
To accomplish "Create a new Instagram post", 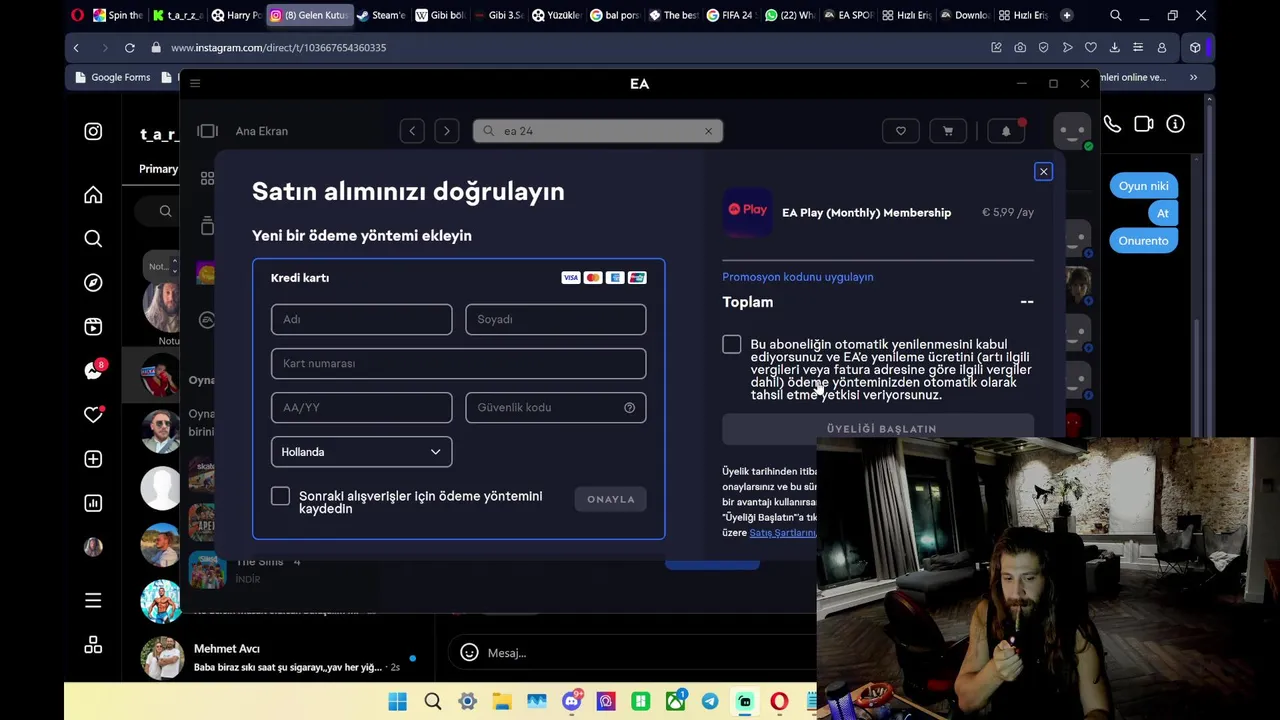I will [93, 459].
